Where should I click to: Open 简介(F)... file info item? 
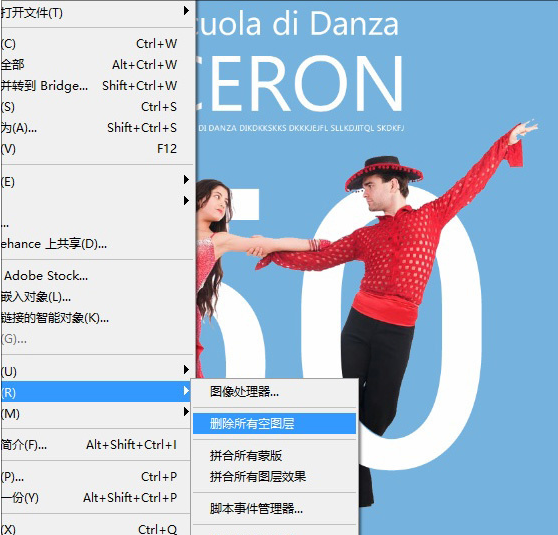97,445
